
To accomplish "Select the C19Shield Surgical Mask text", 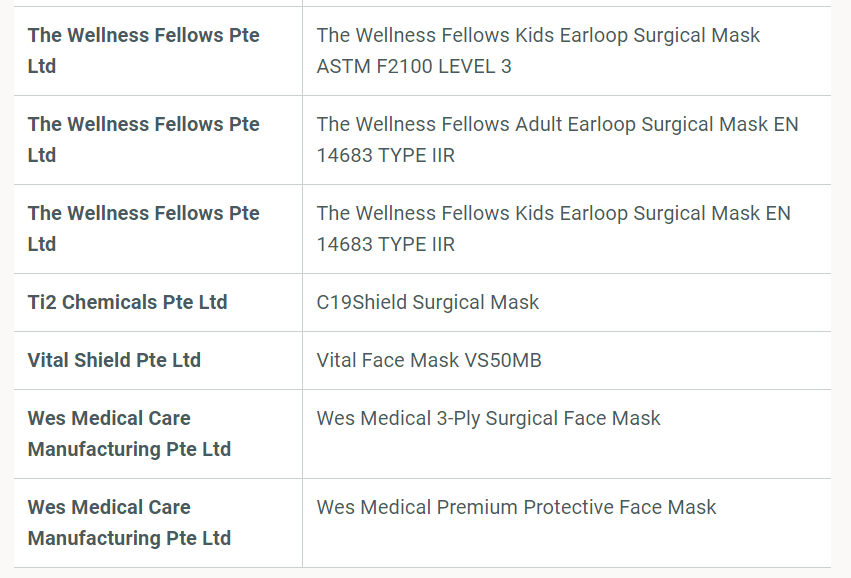I will [428, 302].
